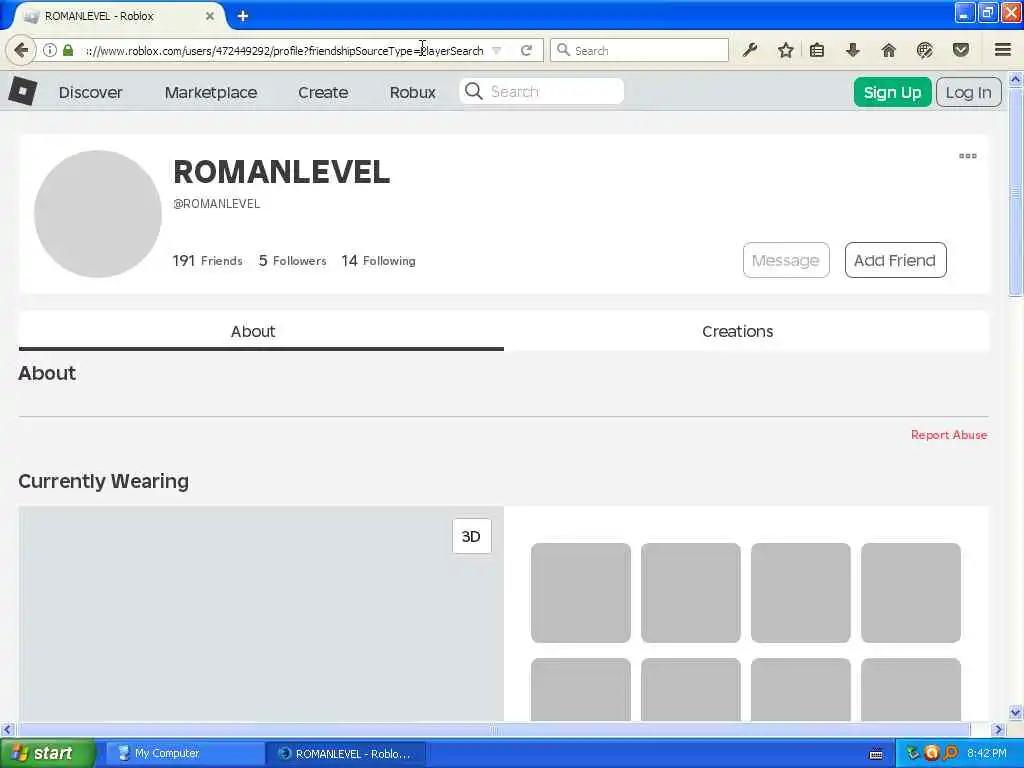Screen dimensions: 1024x768
Task: Open site info from the circled i icon
Action: pos(50,50)
